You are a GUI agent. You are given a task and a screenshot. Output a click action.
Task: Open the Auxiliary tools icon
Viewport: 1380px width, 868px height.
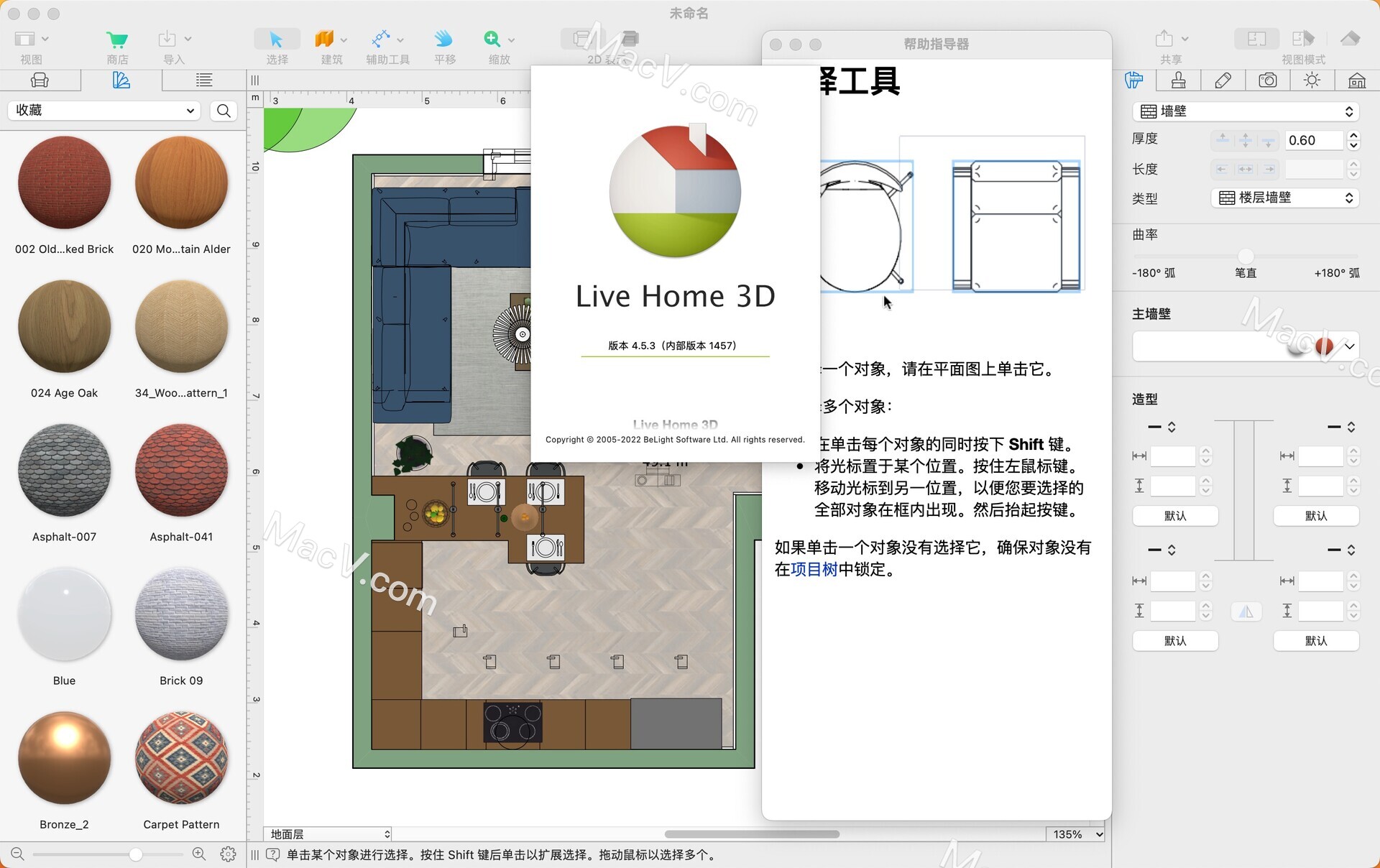(x=380, y=39)
